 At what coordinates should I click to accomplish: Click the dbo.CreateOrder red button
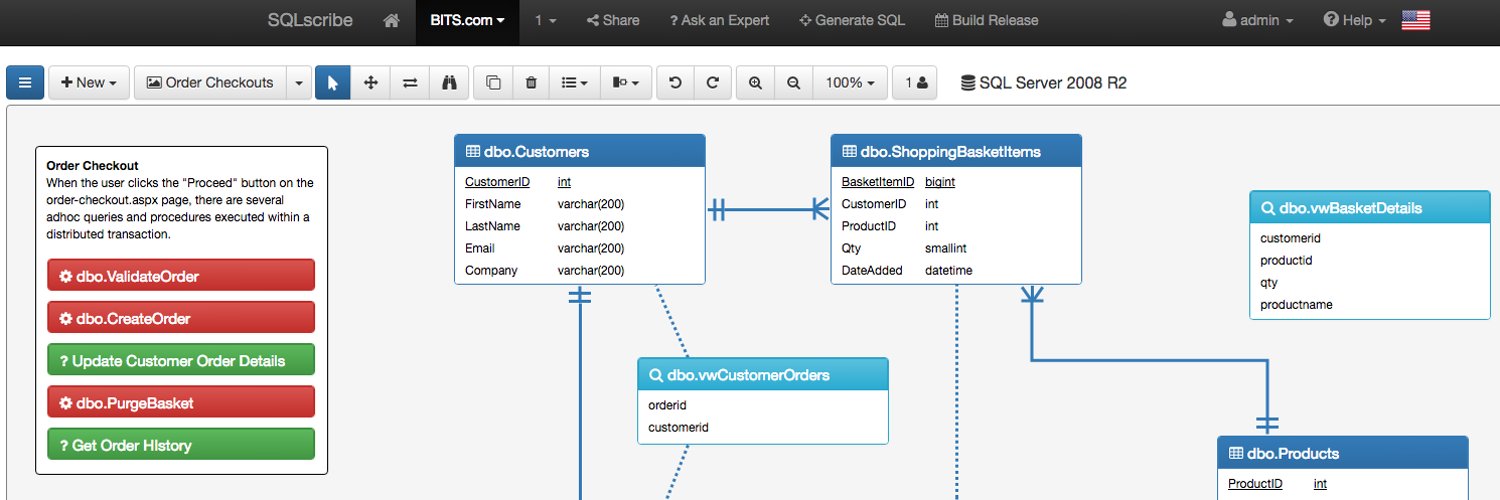181,318
